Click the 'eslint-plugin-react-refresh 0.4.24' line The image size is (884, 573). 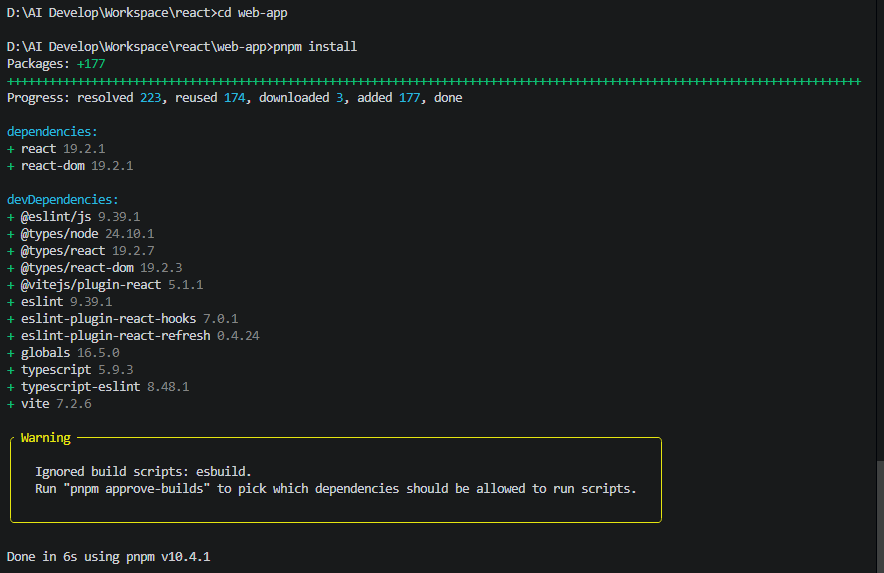pyautogui.click(x=133, y=336)
